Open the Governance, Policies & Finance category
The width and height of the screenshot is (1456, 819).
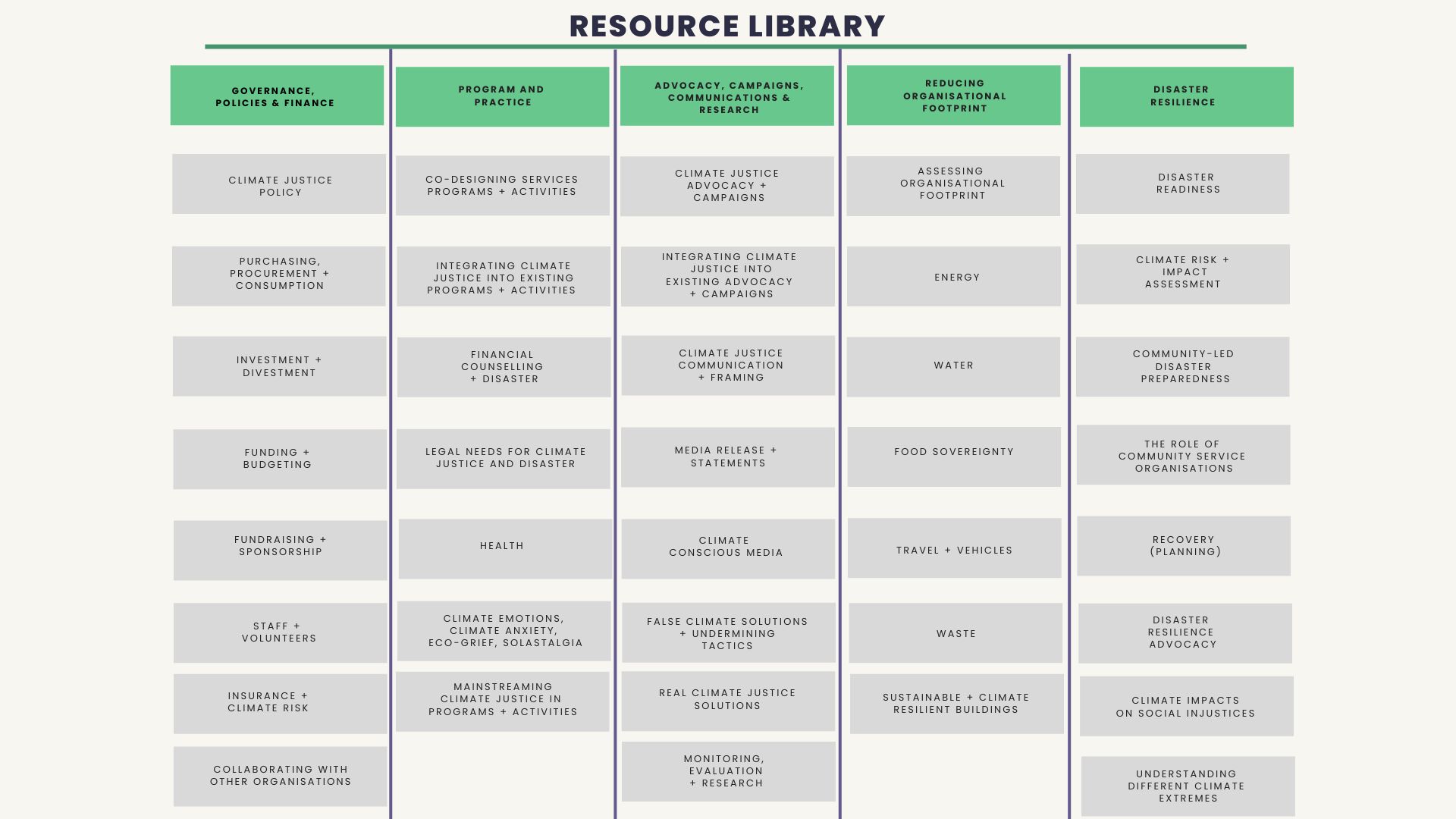pyautogui.click(x=277, y=96)
